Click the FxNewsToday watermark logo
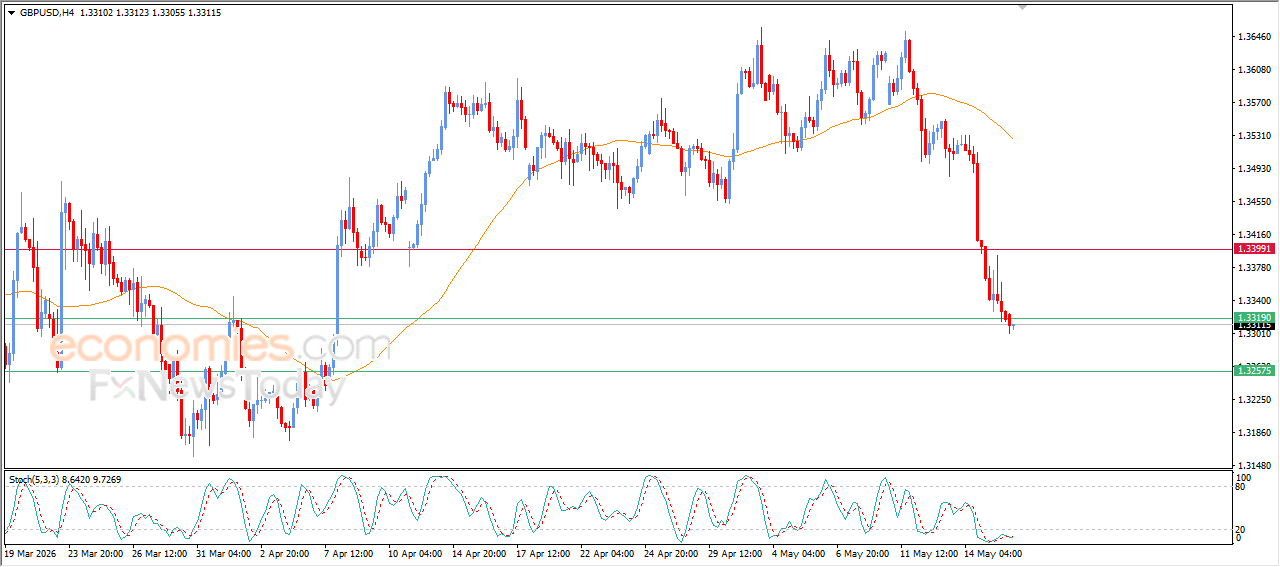Screen dimensions: 1280x567 point(217,386)
